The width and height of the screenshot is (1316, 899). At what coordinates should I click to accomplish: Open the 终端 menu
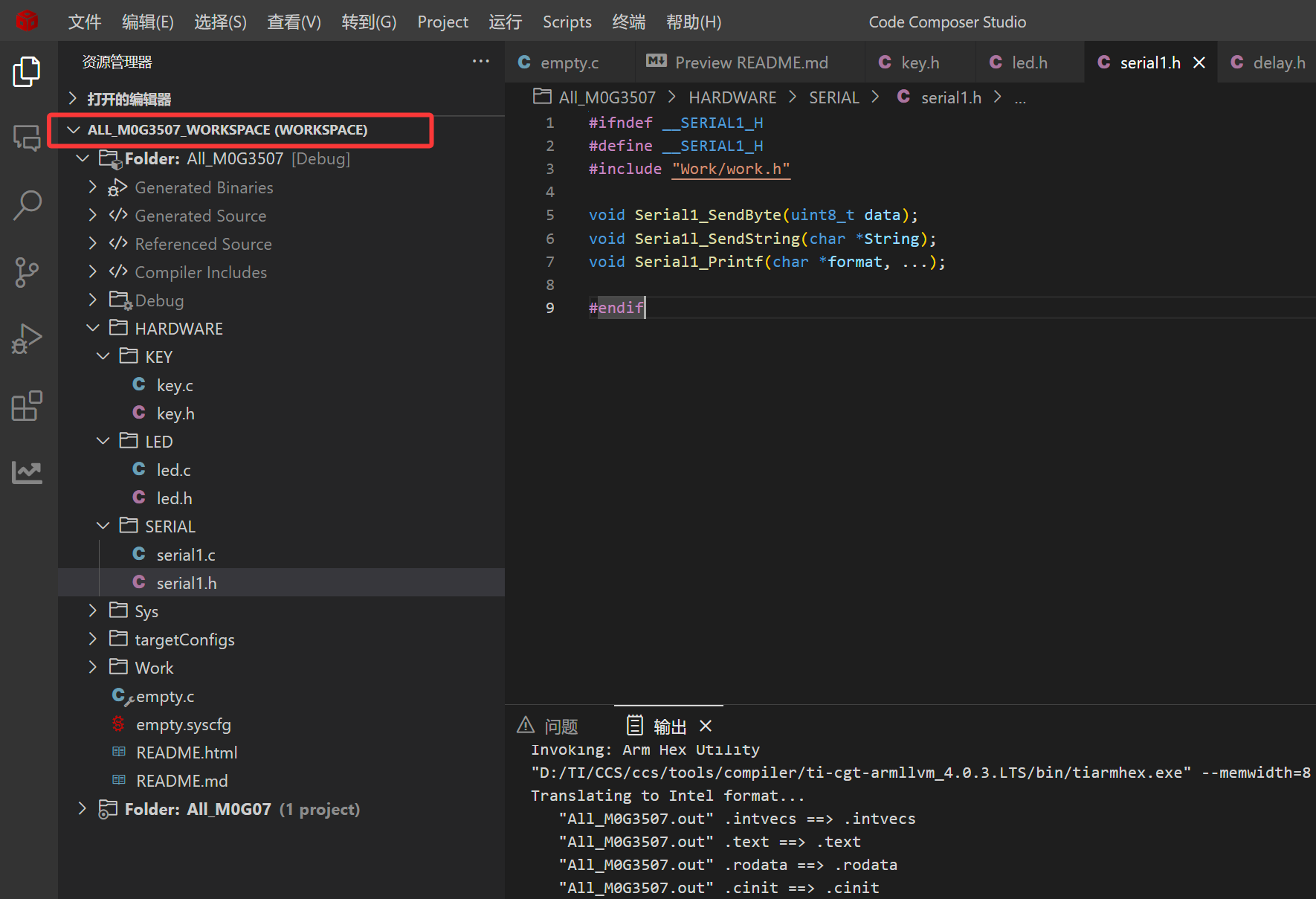628,22
